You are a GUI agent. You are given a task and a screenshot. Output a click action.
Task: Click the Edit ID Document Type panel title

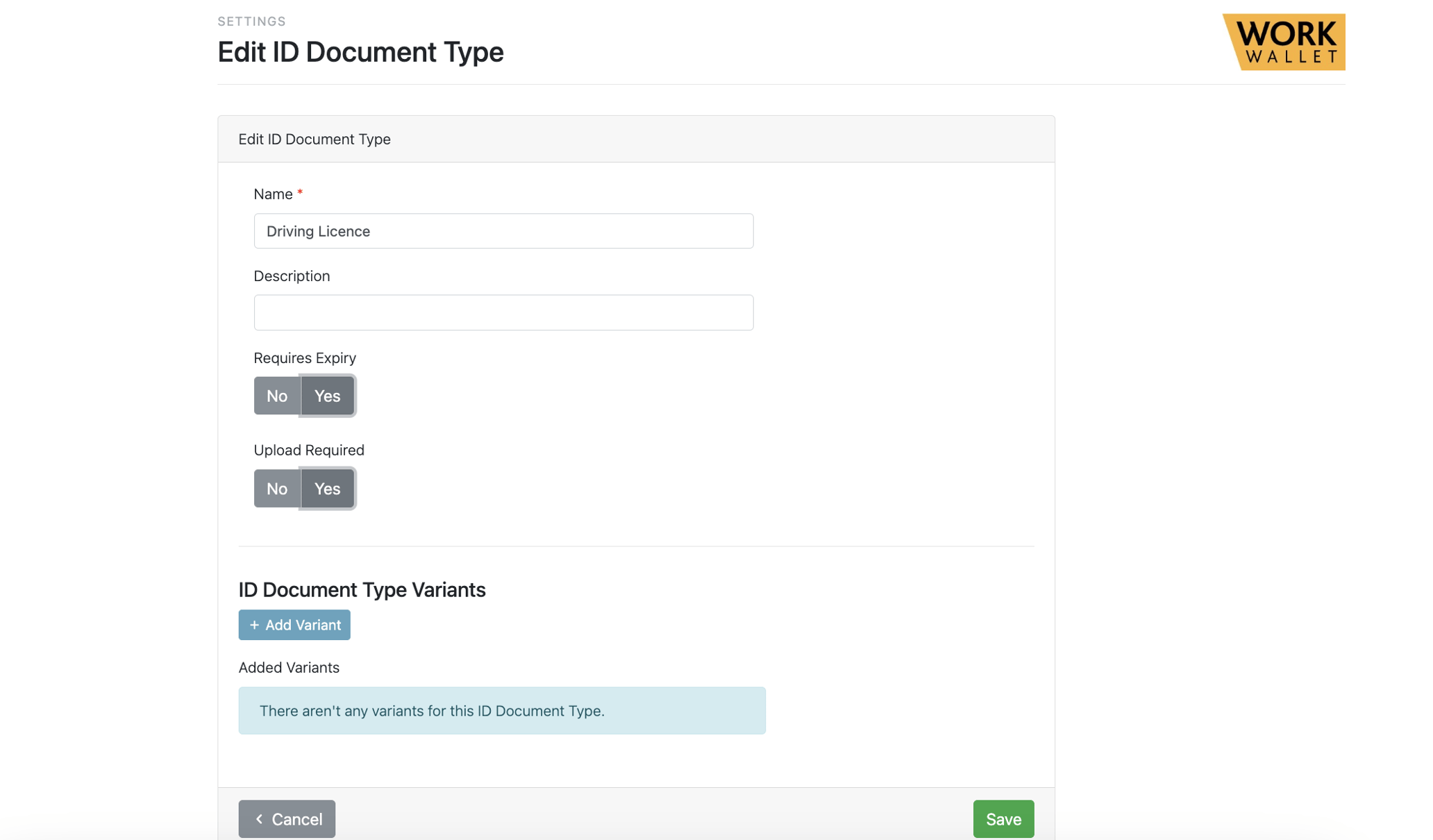click(315, 139)
